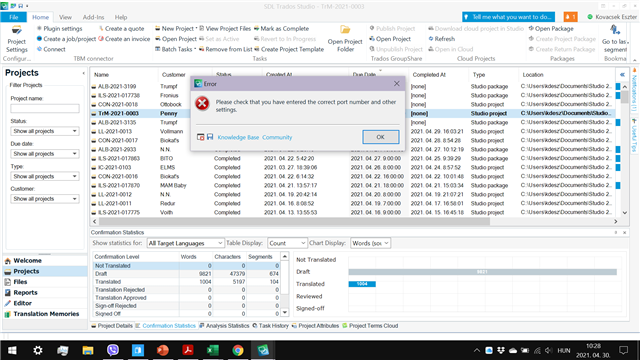Open Viber from the taskbar
Viewport: 640px width, 360px height.
[113, 350]
